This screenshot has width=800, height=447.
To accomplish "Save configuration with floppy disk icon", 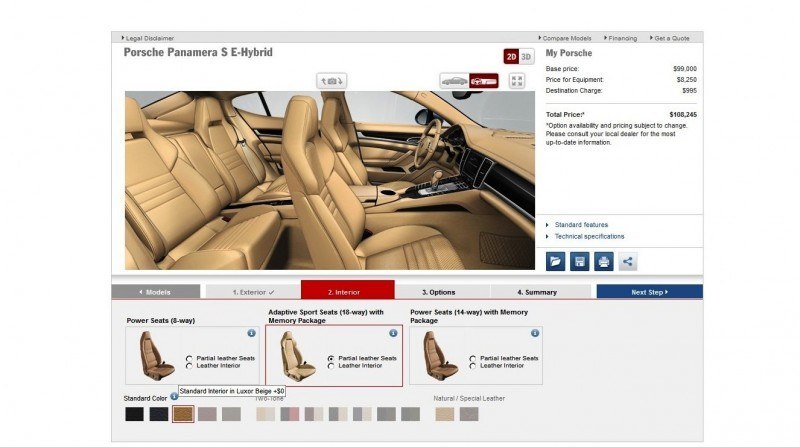I will [580, 262].
